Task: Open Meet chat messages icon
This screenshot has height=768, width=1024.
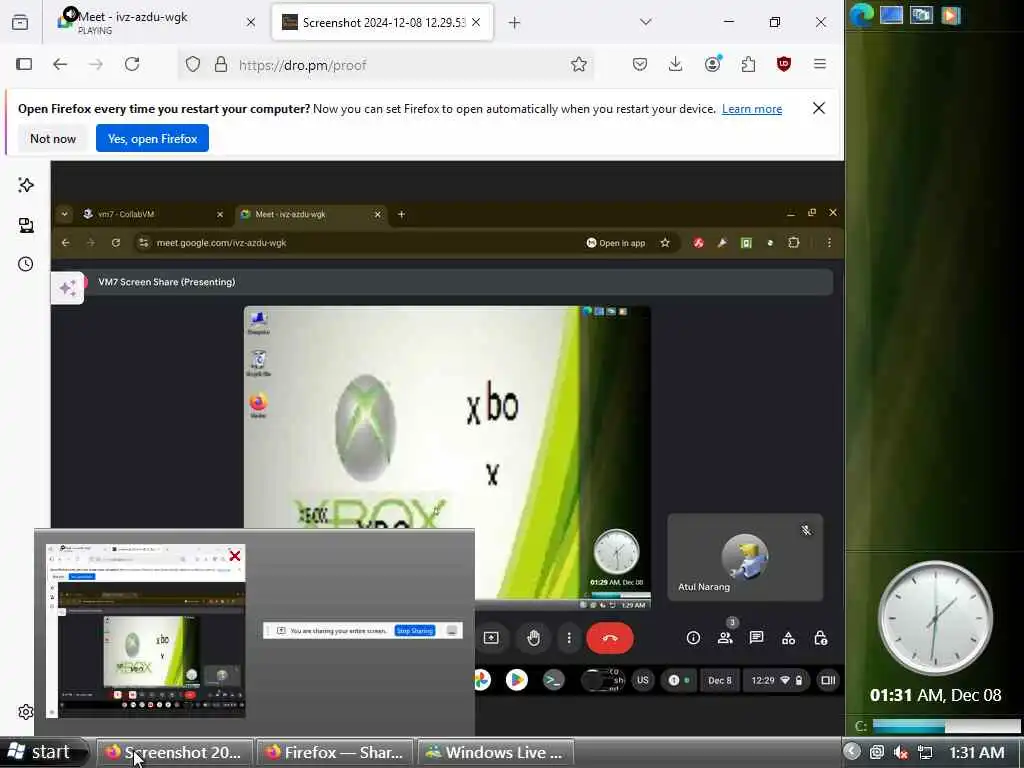Action: pos(756,637)
